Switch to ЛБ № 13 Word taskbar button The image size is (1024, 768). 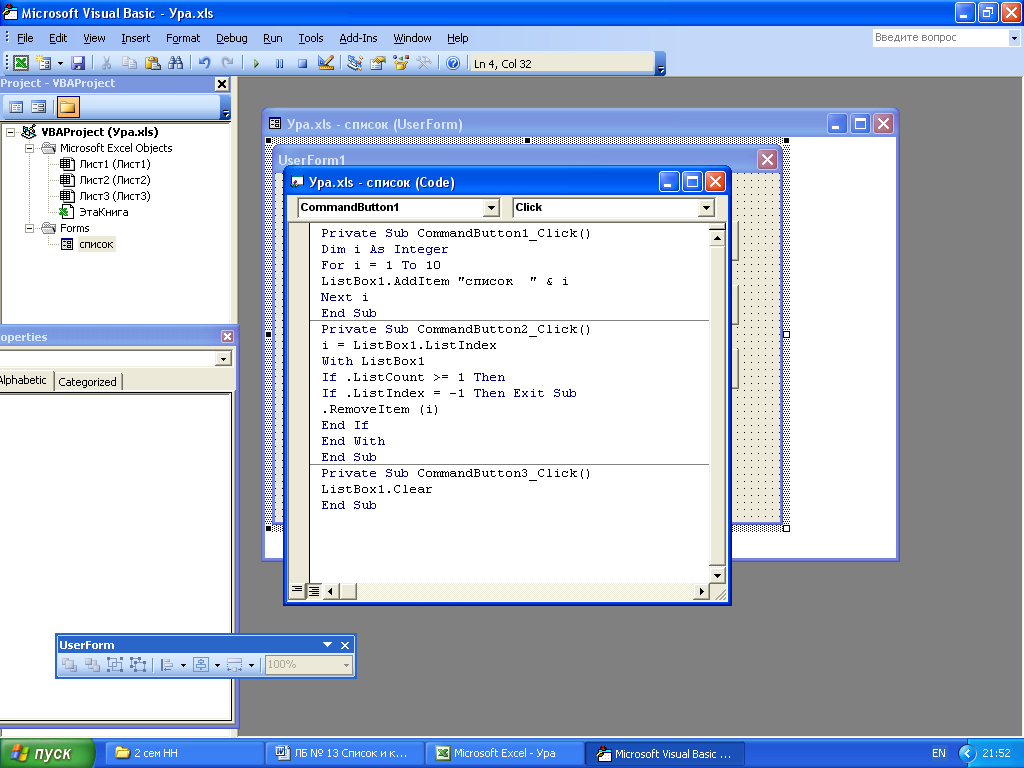coord(344,754)
